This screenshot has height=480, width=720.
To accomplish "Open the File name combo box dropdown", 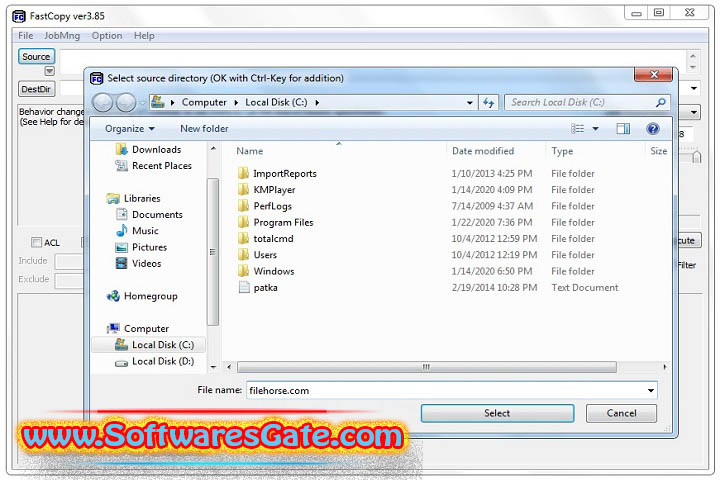I will click(x=651, y=390).
